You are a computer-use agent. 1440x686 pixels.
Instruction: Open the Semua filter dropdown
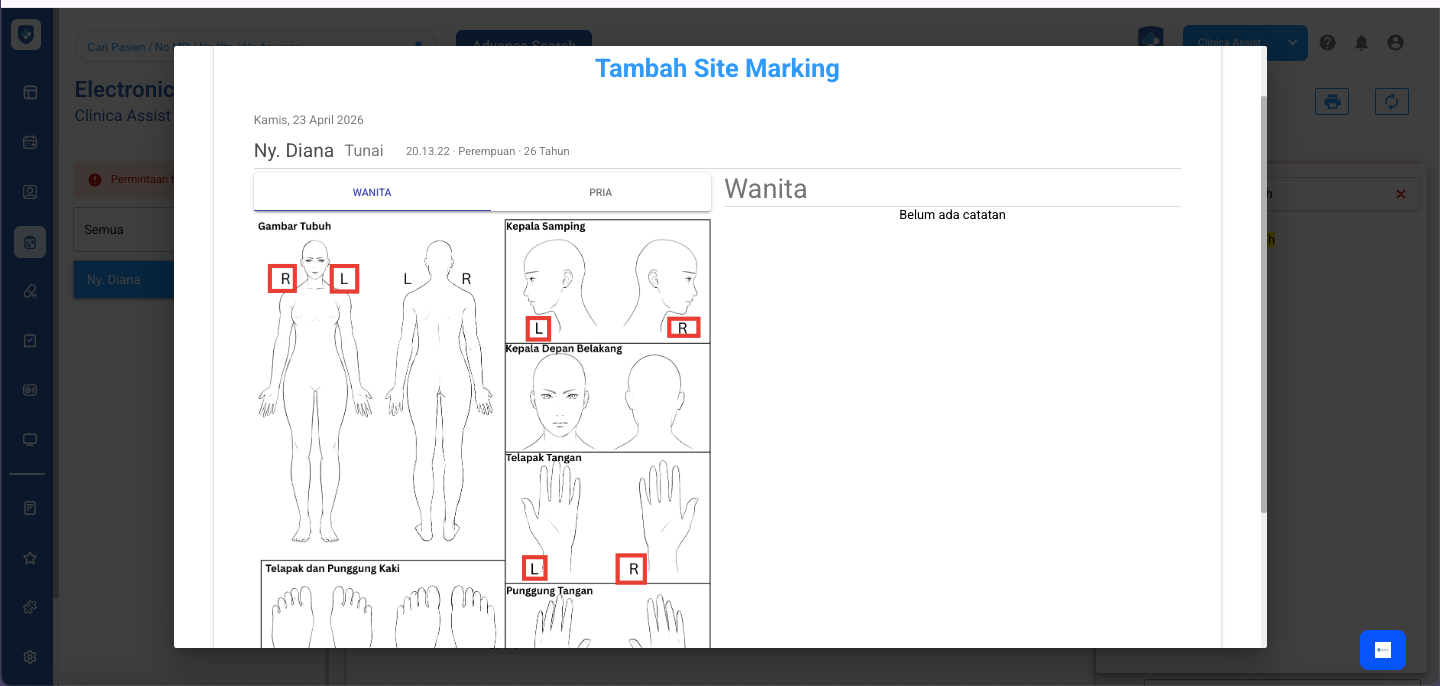125,230
